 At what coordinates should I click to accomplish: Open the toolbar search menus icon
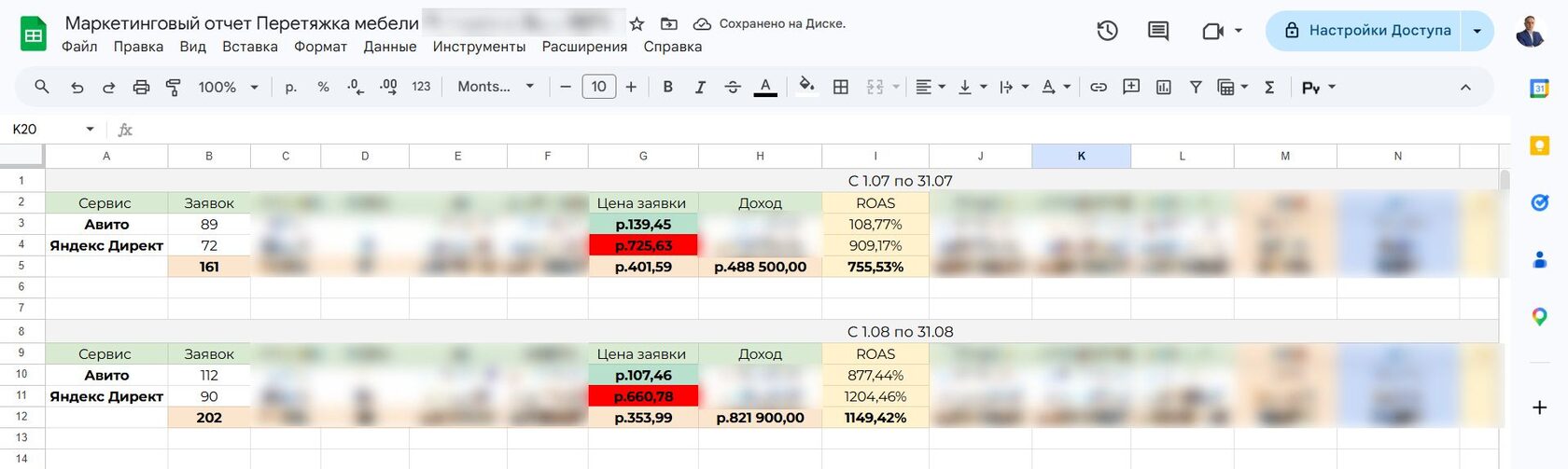(42, 87)
